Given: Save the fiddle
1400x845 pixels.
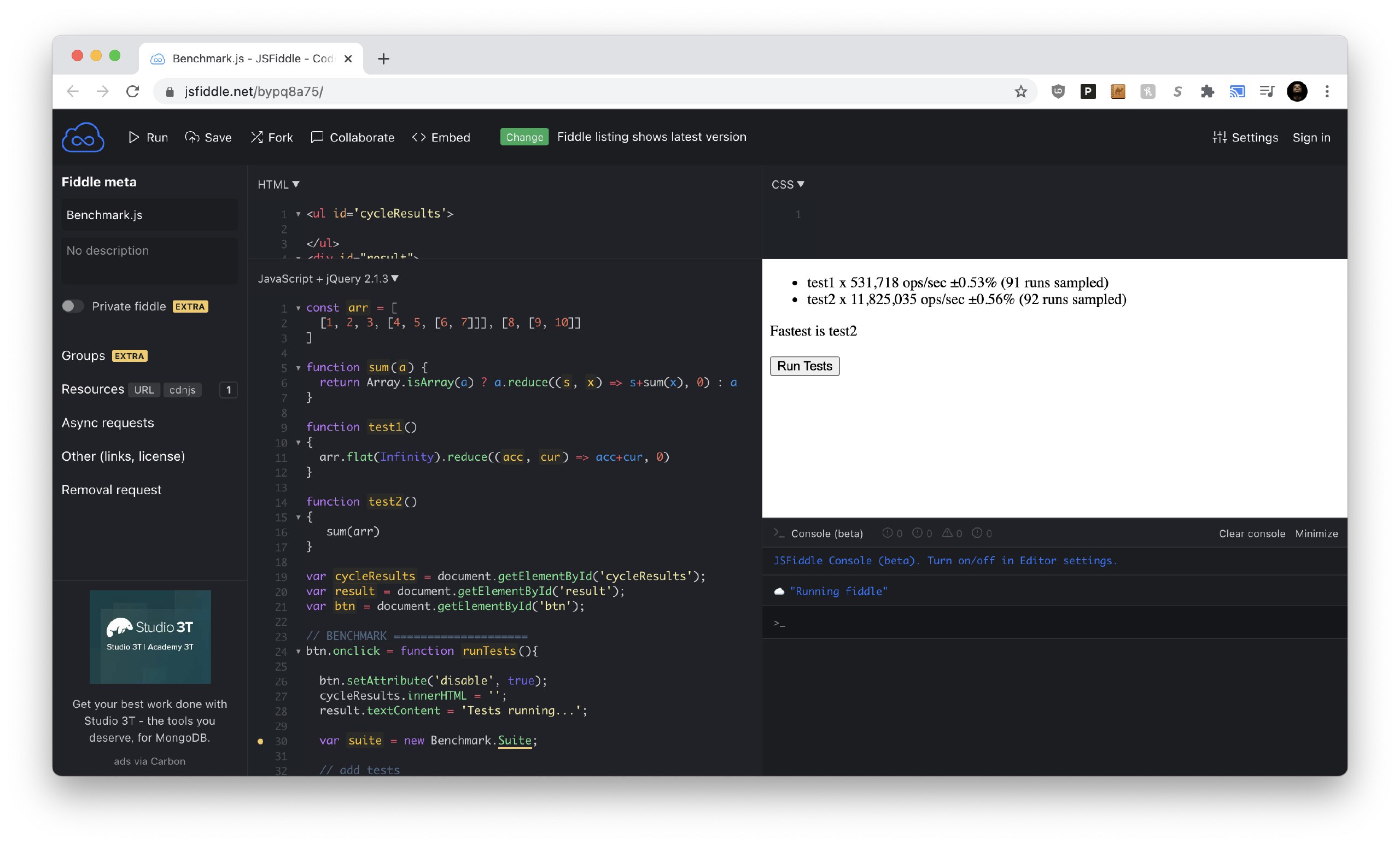Looking at the screenshot, I should tap(208, 137).
